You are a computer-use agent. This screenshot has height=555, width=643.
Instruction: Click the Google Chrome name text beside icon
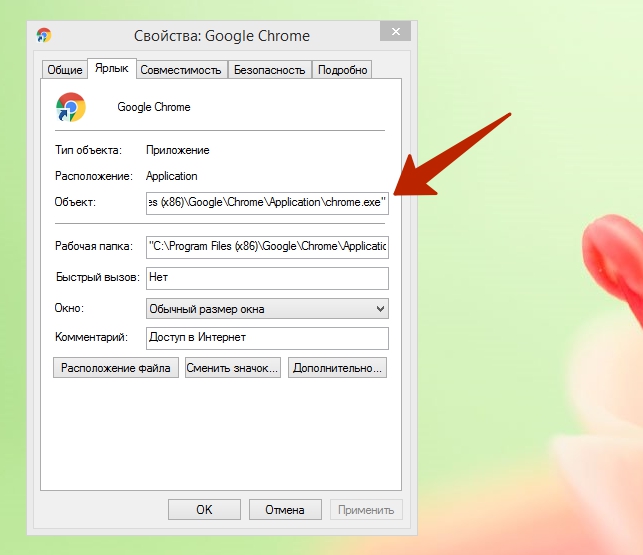tap(154, 107)
